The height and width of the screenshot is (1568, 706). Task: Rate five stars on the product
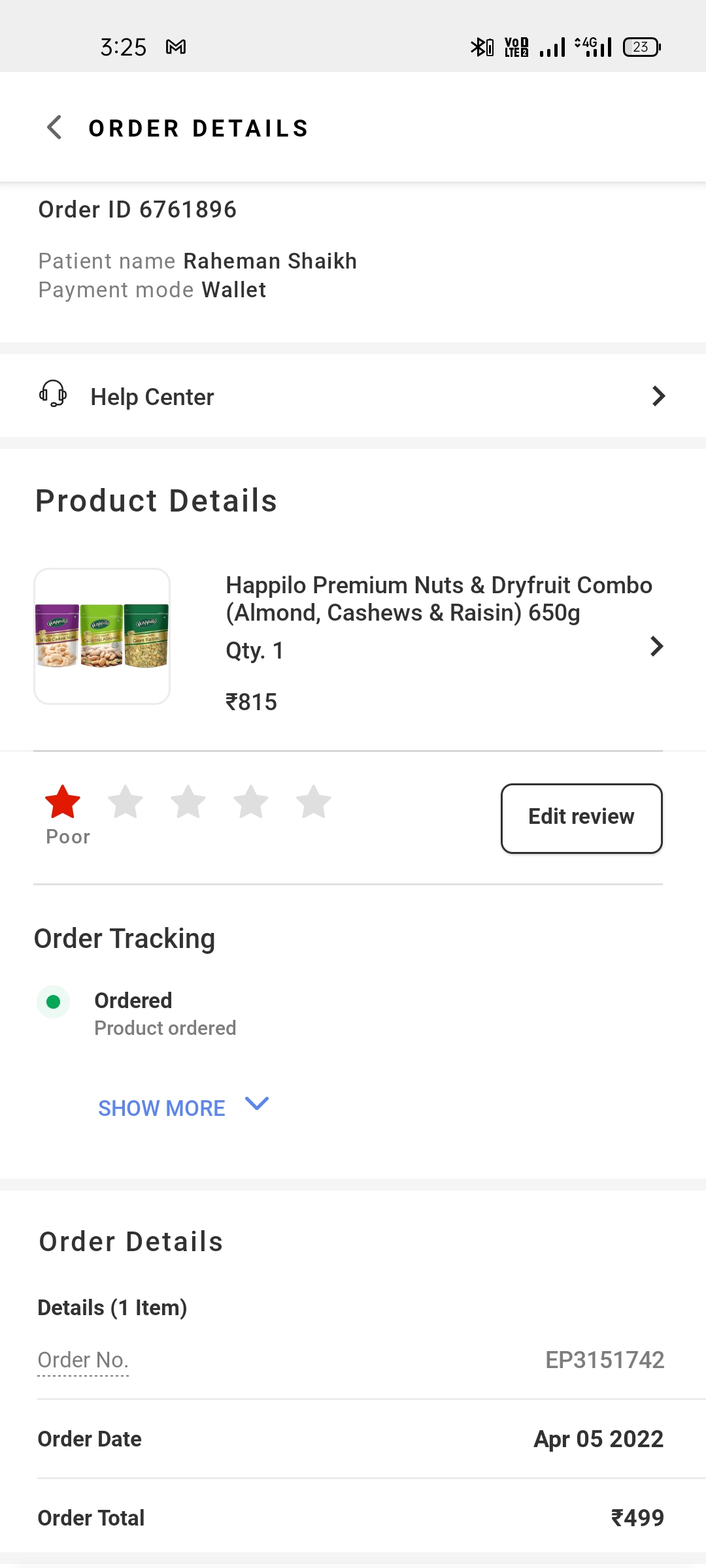[x=314, y=802]
